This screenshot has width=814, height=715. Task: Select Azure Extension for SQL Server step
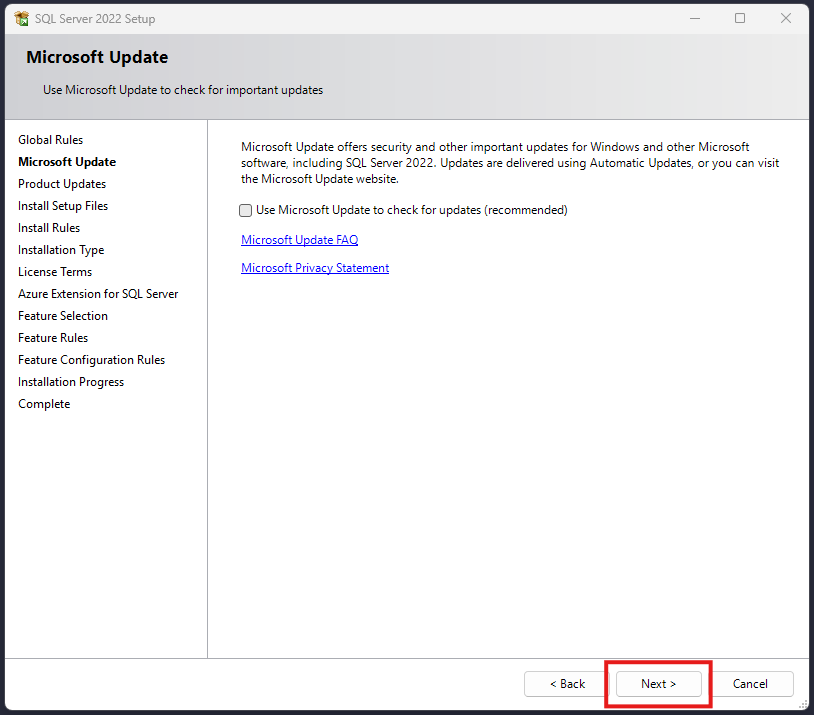coord(98,294)
